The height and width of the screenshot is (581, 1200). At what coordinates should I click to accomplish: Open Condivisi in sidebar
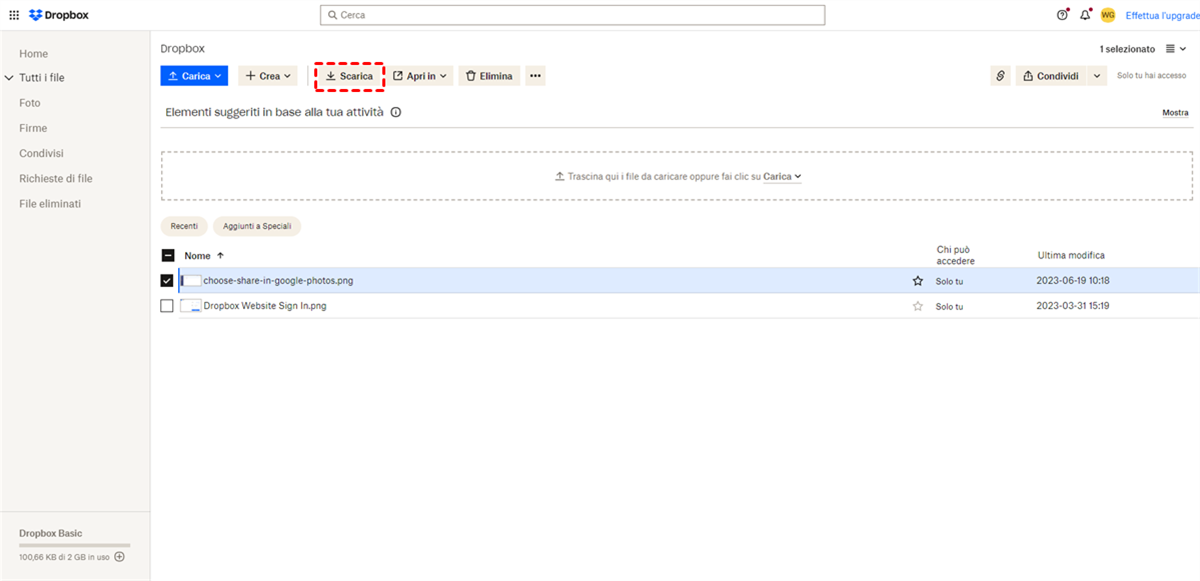coord(41,153)
